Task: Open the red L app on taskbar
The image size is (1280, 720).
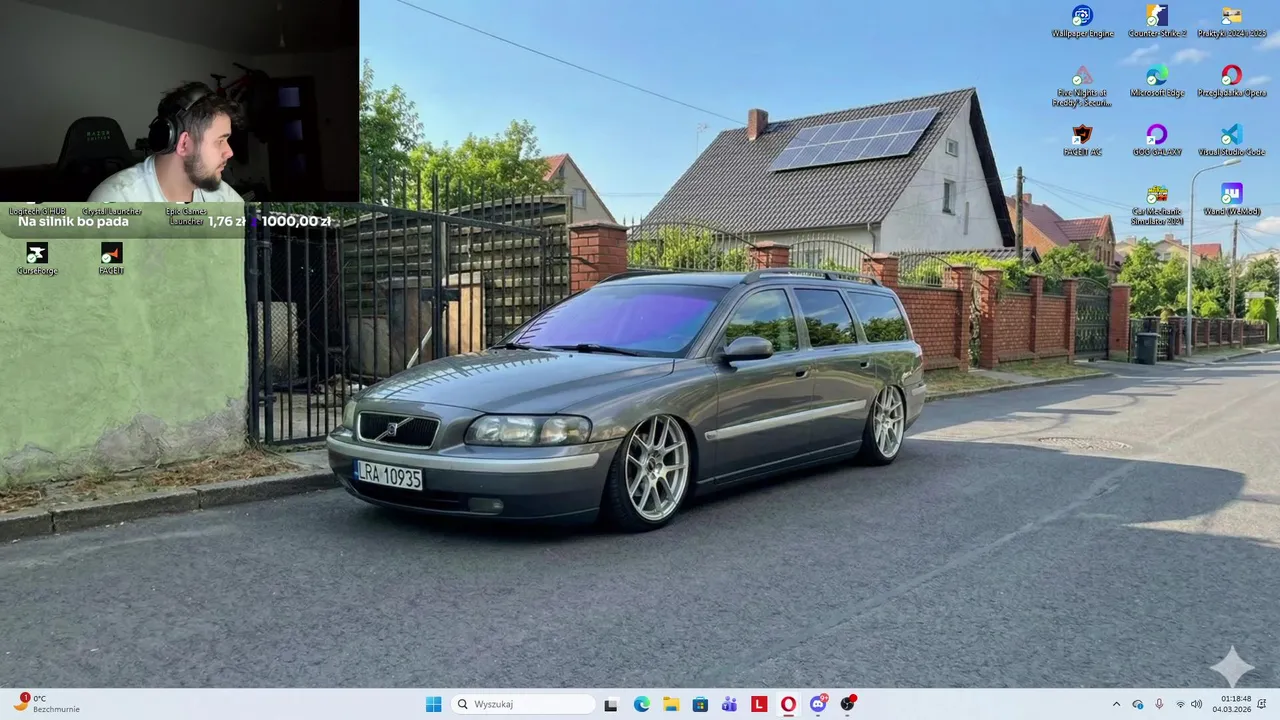Action: 759,704
